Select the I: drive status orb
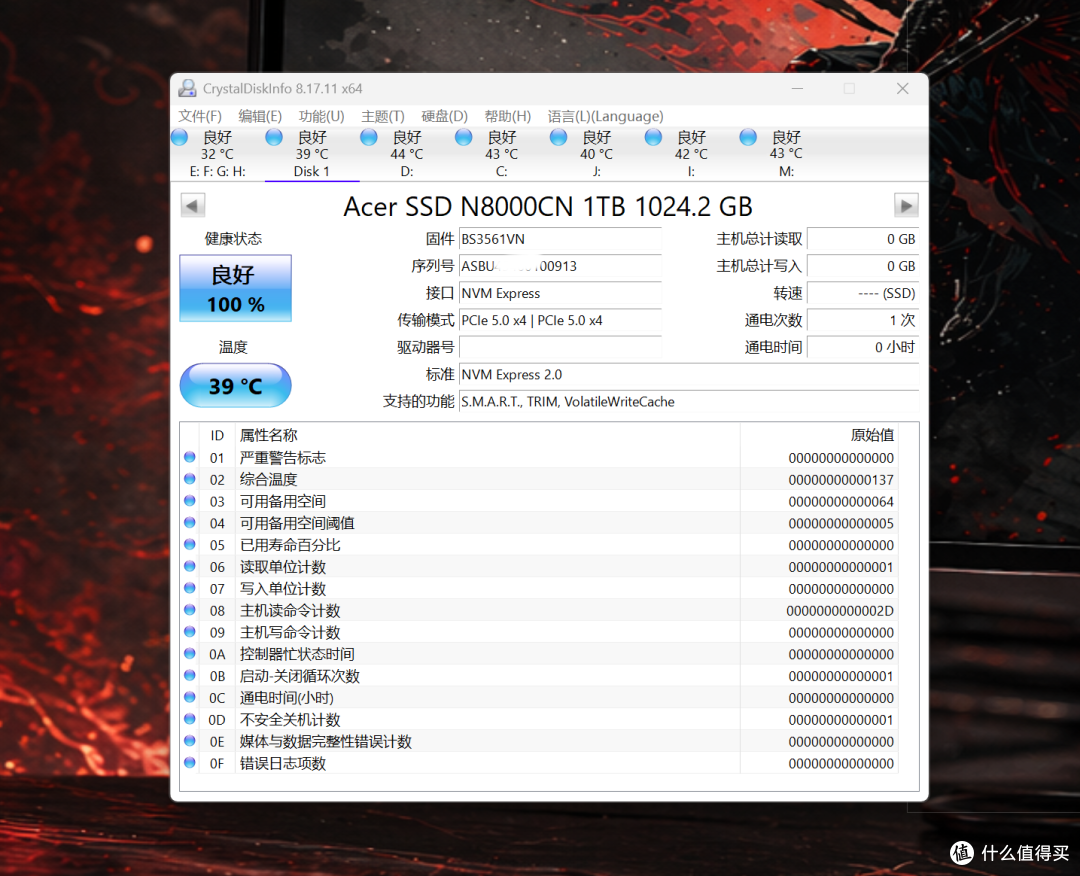Screen dimensions: 1080x876 pos(654,137)
